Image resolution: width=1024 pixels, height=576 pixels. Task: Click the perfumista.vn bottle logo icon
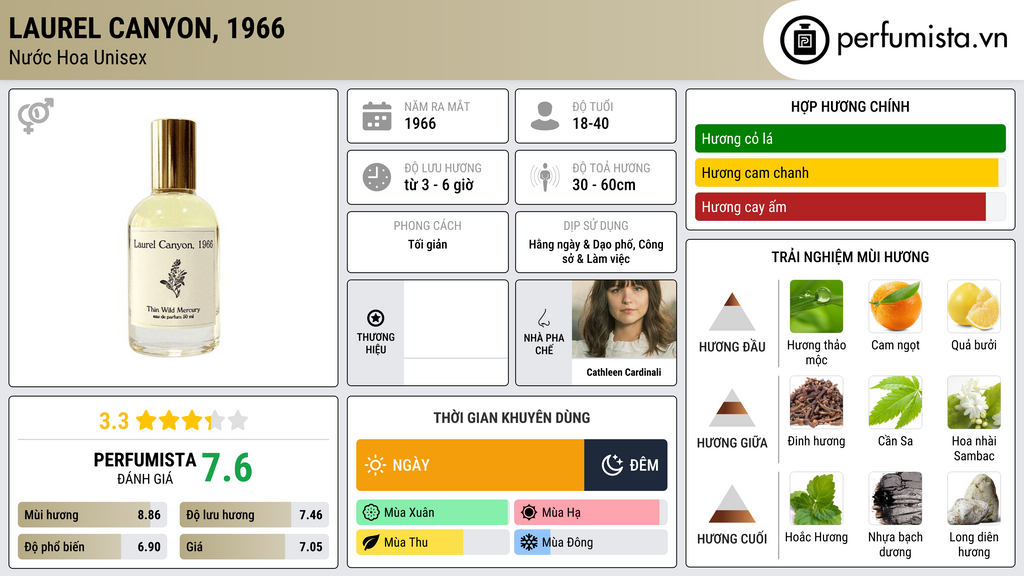[x=804, y=40]
